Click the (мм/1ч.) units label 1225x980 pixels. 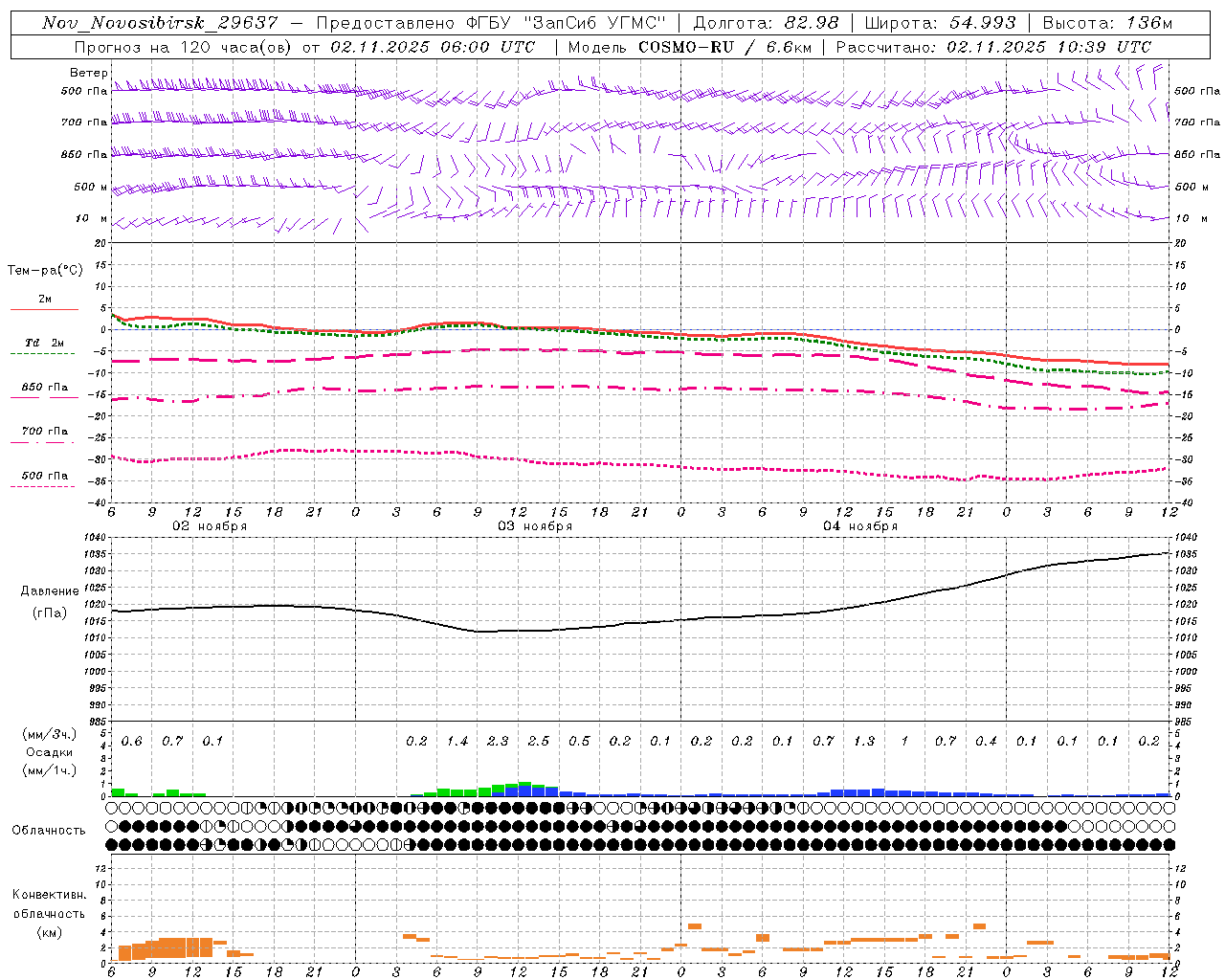click(x=49, y=769)
